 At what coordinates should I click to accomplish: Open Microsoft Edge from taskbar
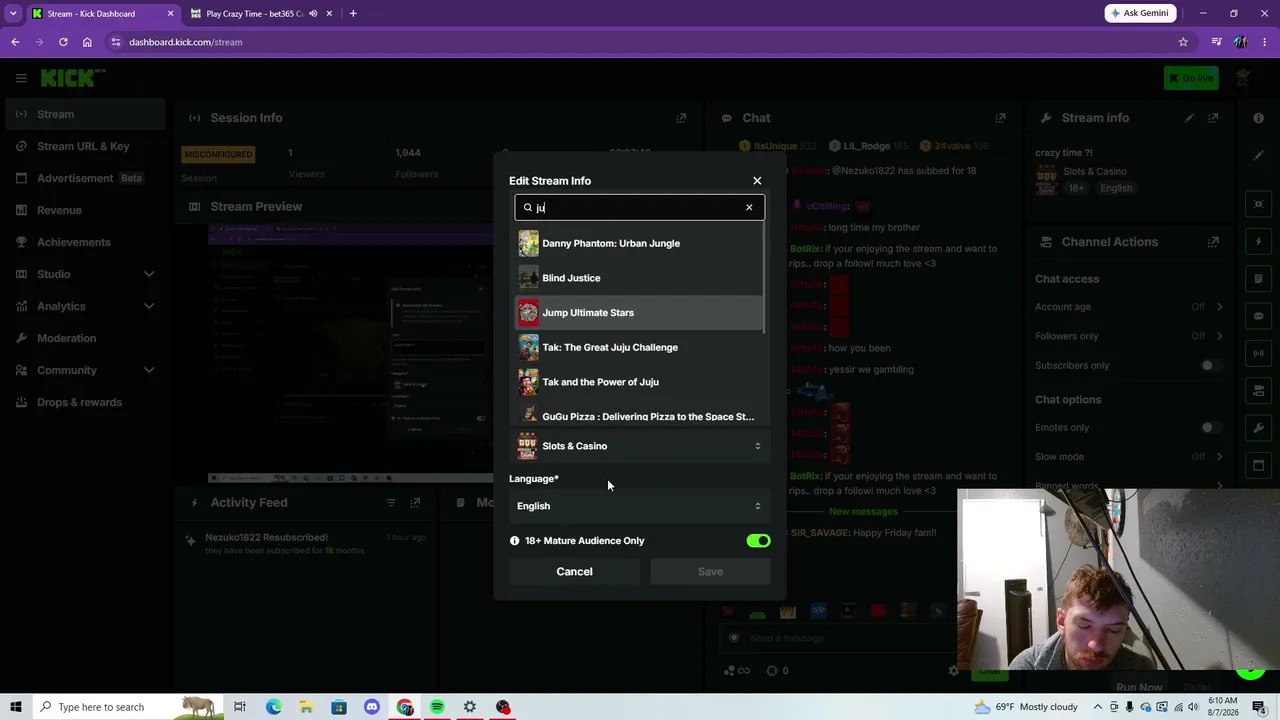pos(274,707)
